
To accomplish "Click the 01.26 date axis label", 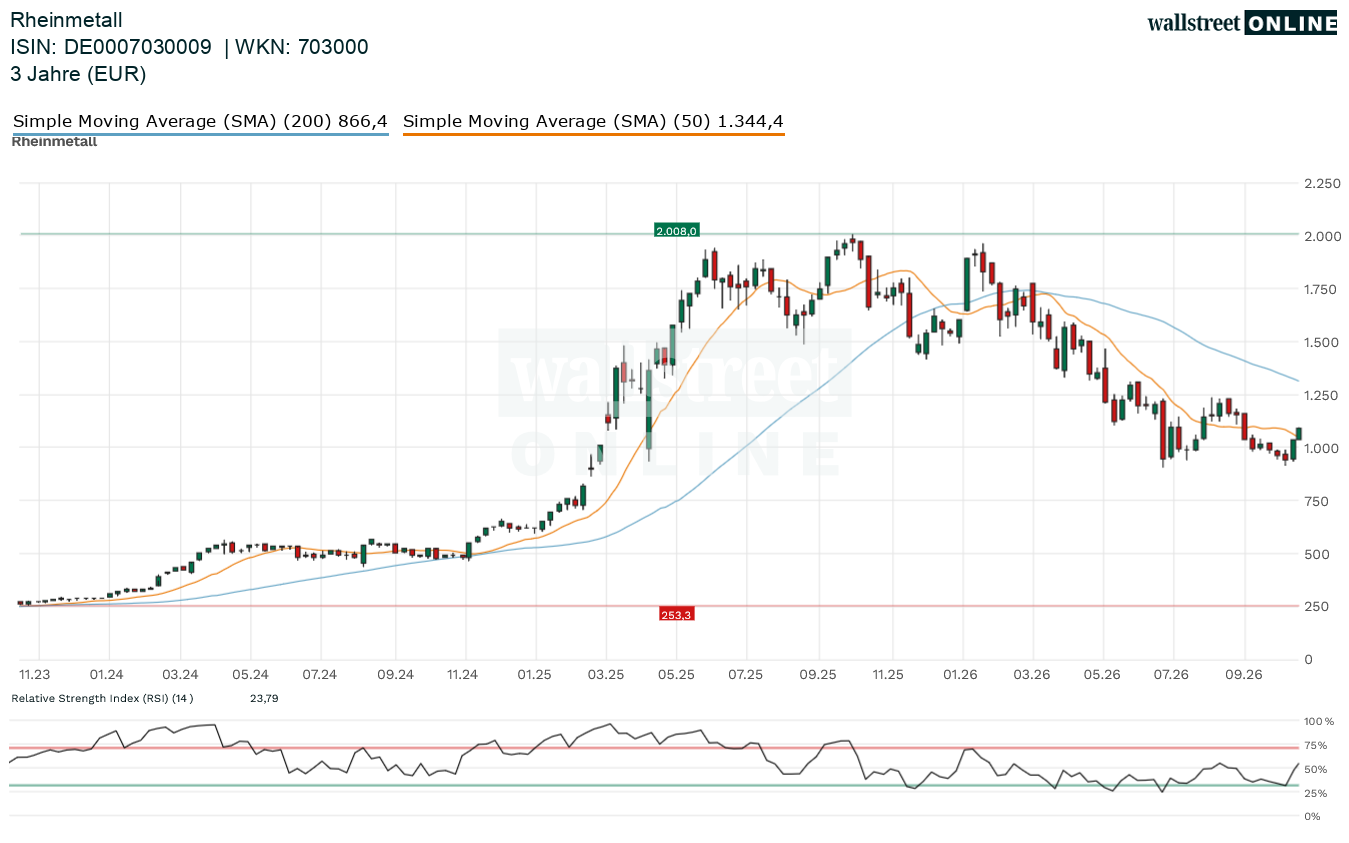I will pyautogui.click(x=961, y=675).
